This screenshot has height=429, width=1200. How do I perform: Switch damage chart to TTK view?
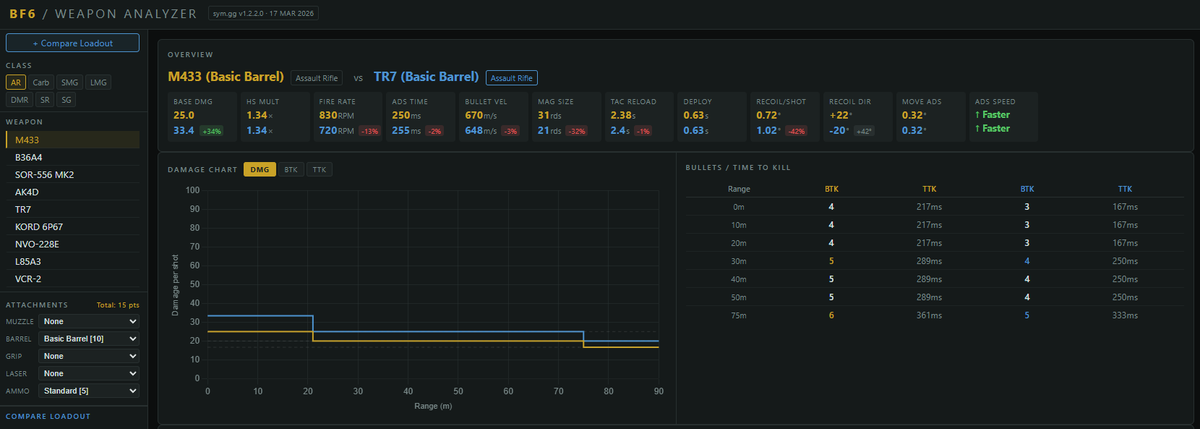[x=320, y=170]
